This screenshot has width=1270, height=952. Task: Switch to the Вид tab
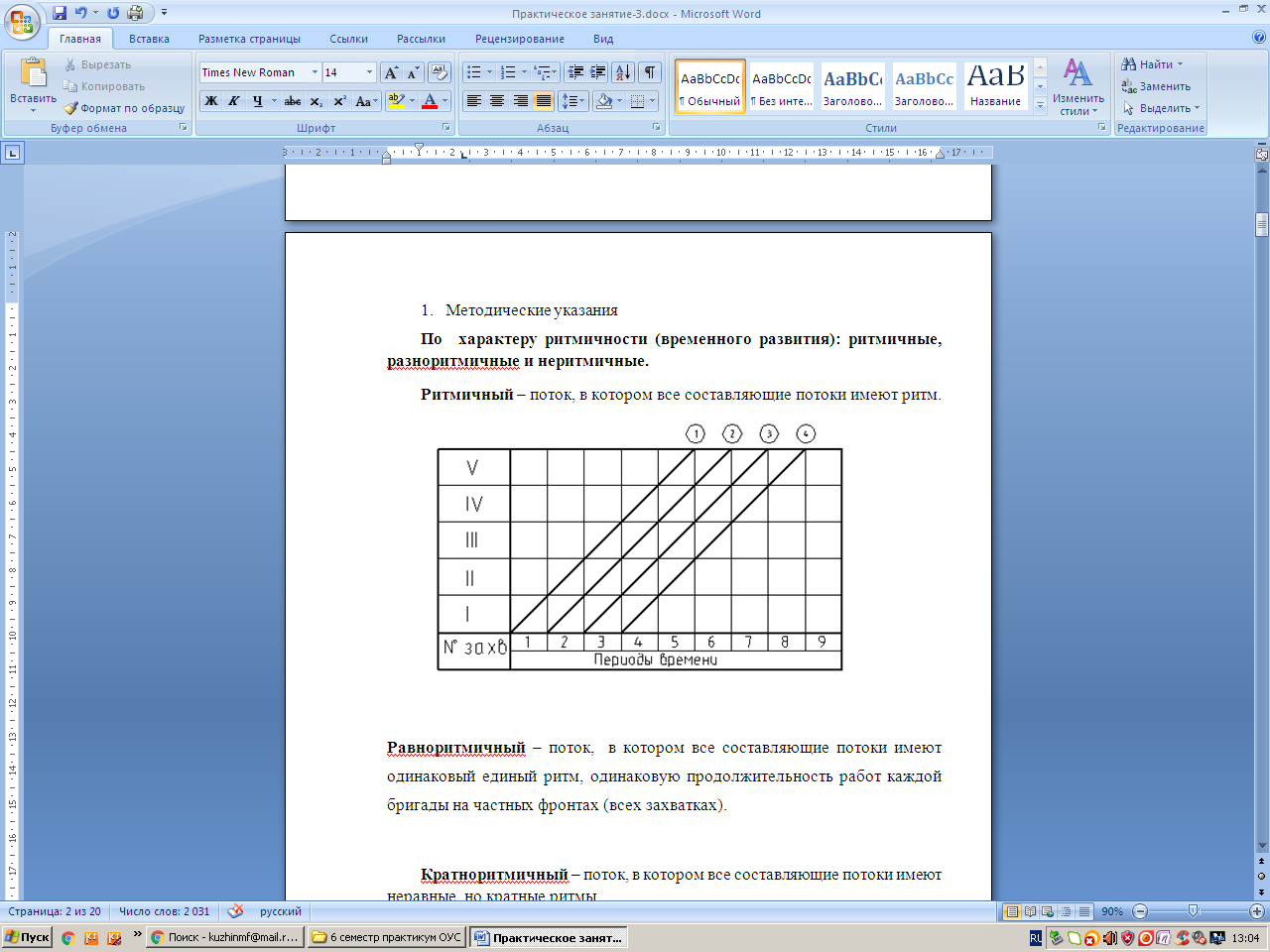603,39
